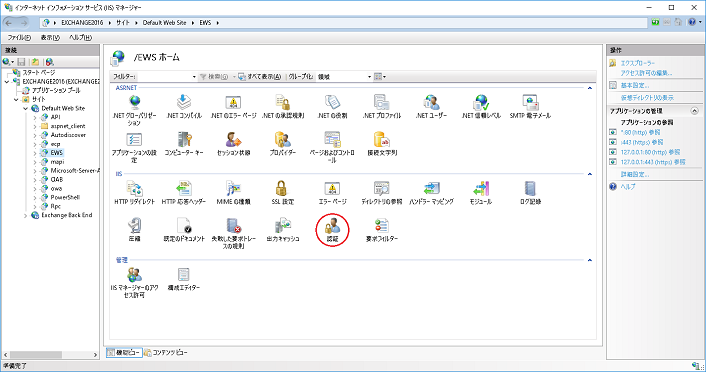Click in the フィルター input field

pos(167,77)
